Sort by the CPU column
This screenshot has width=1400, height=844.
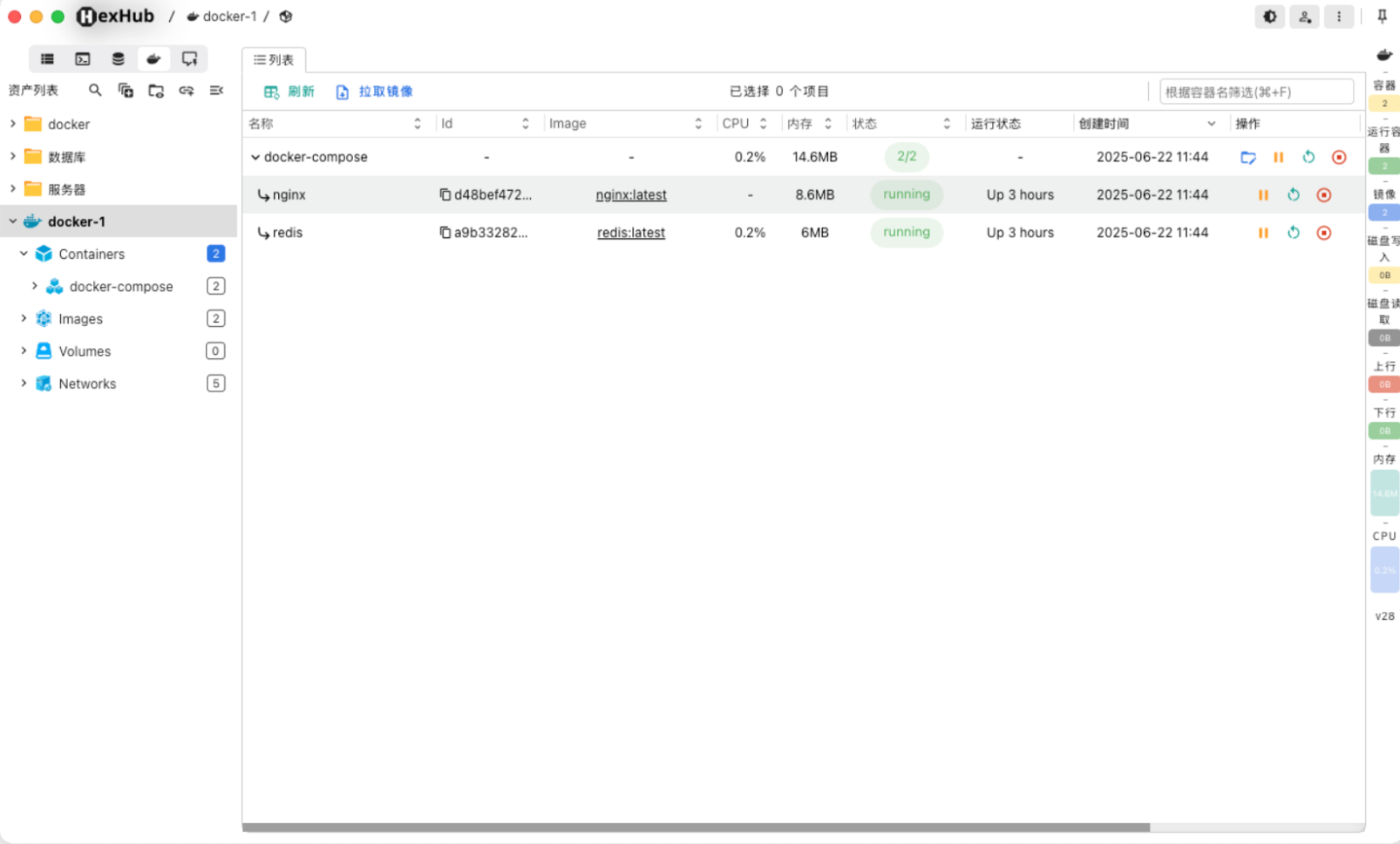pos(763,124)
